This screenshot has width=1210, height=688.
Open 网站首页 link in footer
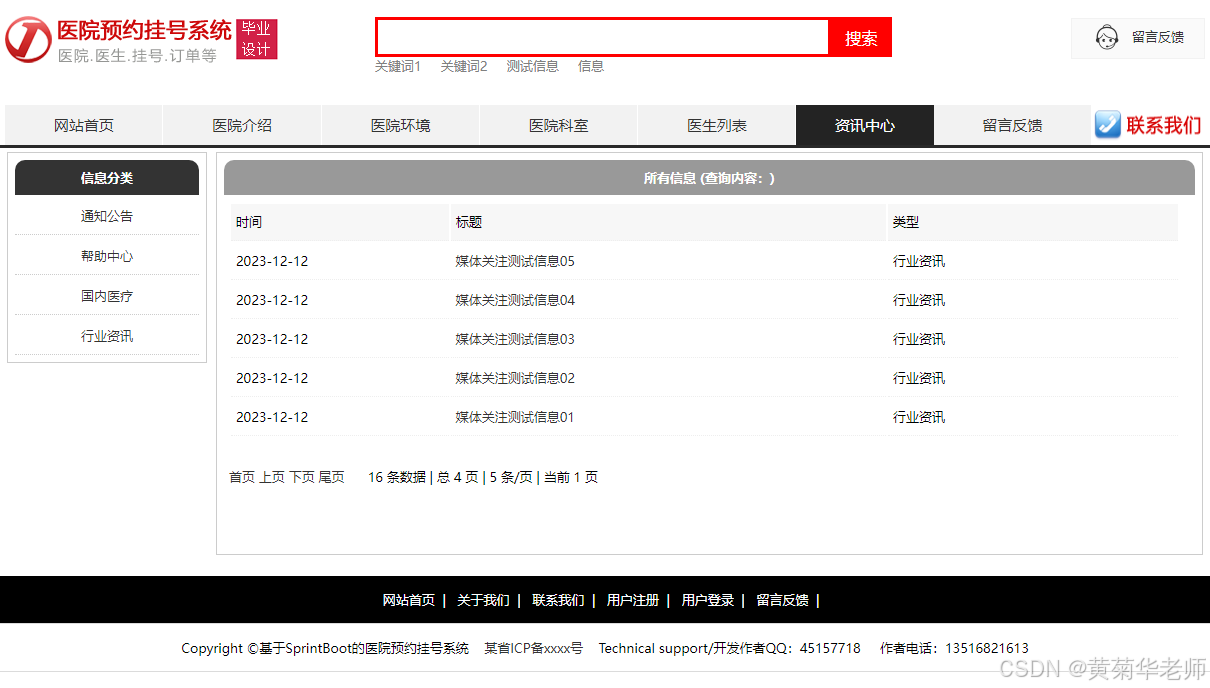[x=409, y=600]
